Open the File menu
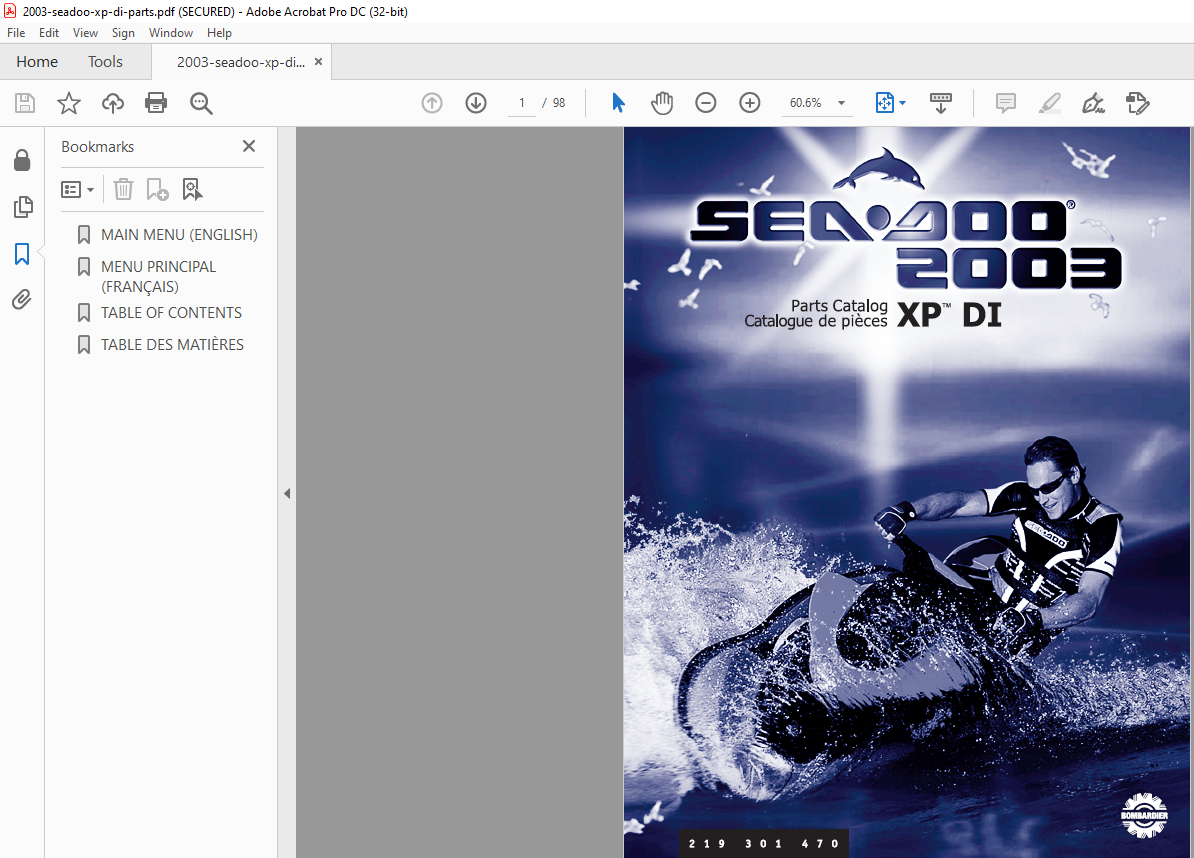 coord(16,33)
